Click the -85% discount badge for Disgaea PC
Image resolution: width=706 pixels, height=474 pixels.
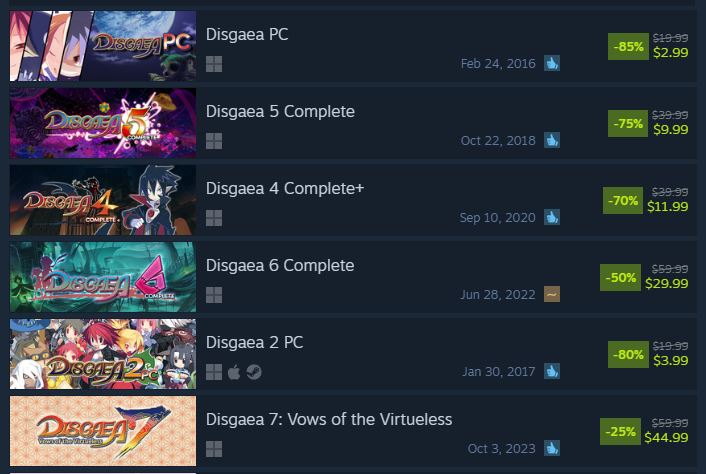628,46
